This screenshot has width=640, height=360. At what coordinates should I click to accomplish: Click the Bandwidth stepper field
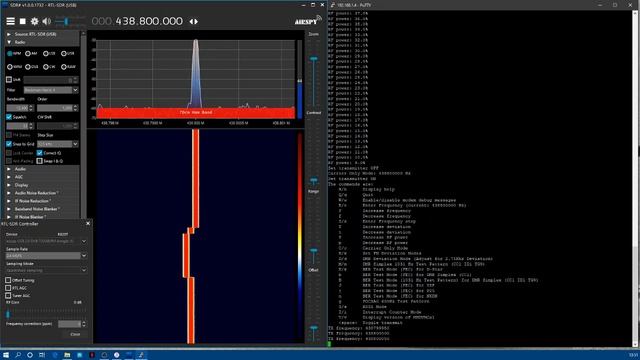pos(20,108)
